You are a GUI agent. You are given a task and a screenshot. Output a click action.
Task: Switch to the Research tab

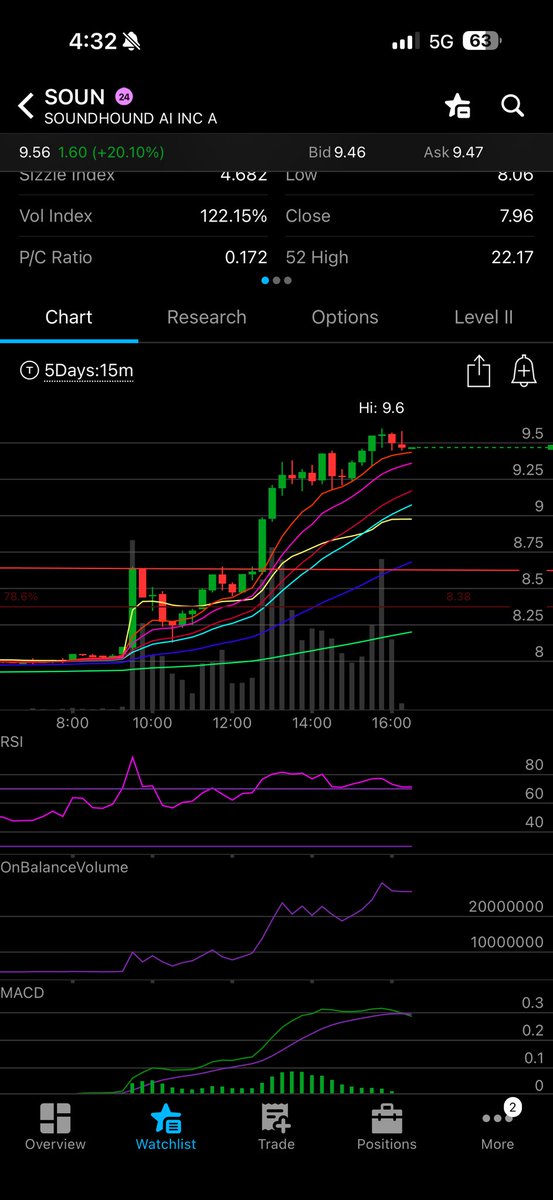[x=207, y=317]
